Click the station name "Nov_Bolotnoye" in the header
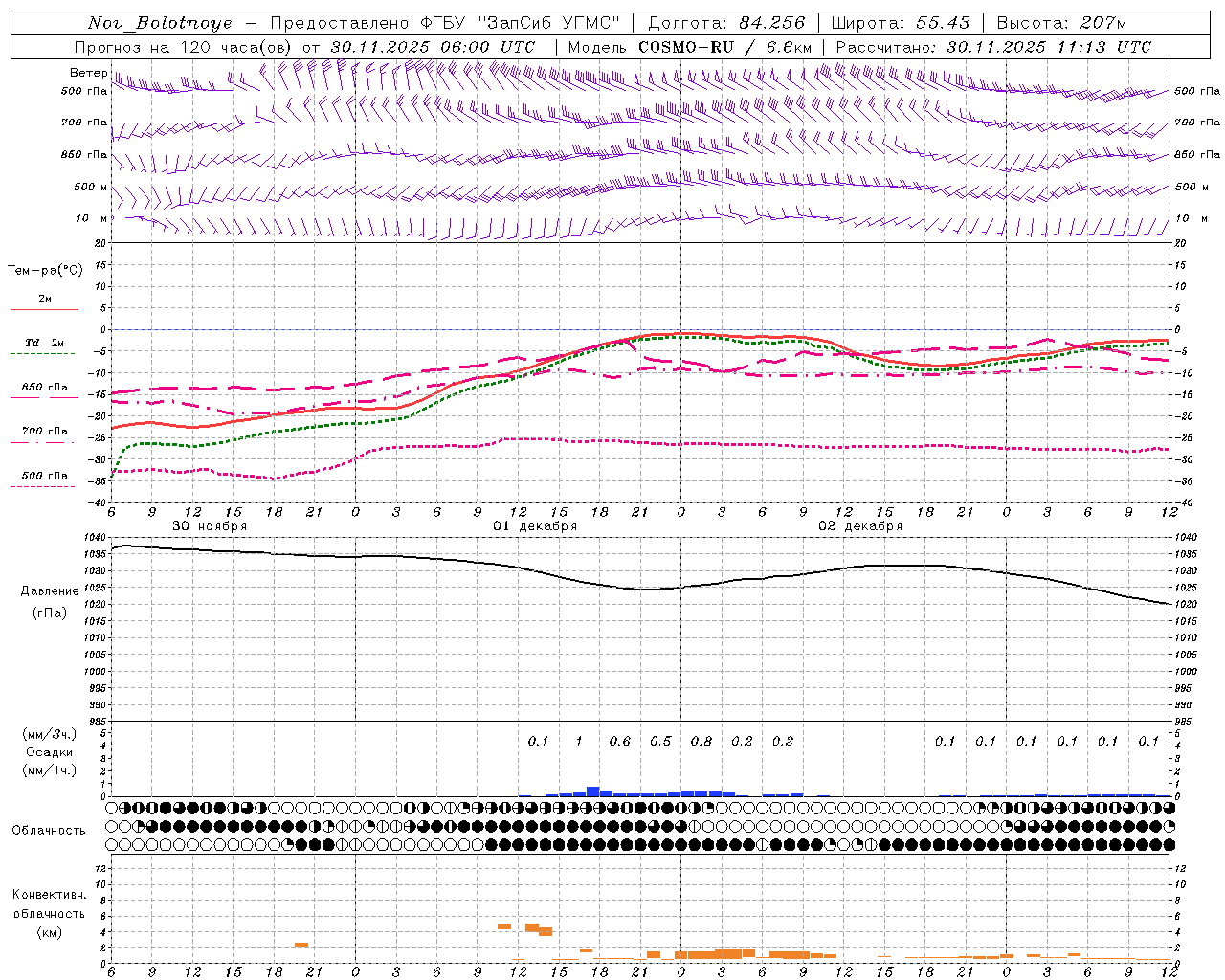The width and height of the screenshot is (1225, 980). pos(160,23)
